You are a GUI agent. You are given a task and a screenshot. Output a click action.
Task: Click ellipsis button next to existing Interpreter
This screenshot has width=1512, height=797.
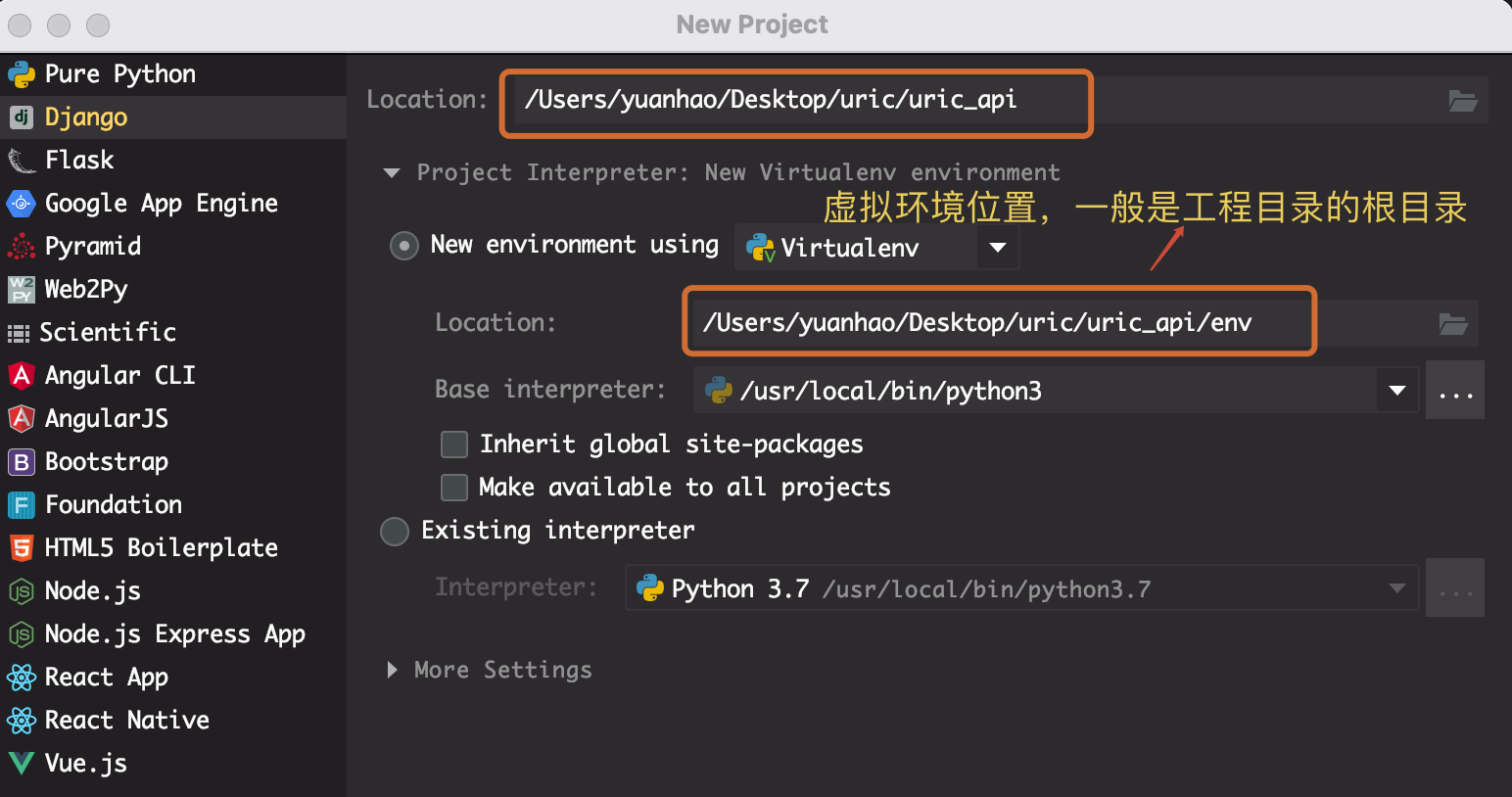1455,587
